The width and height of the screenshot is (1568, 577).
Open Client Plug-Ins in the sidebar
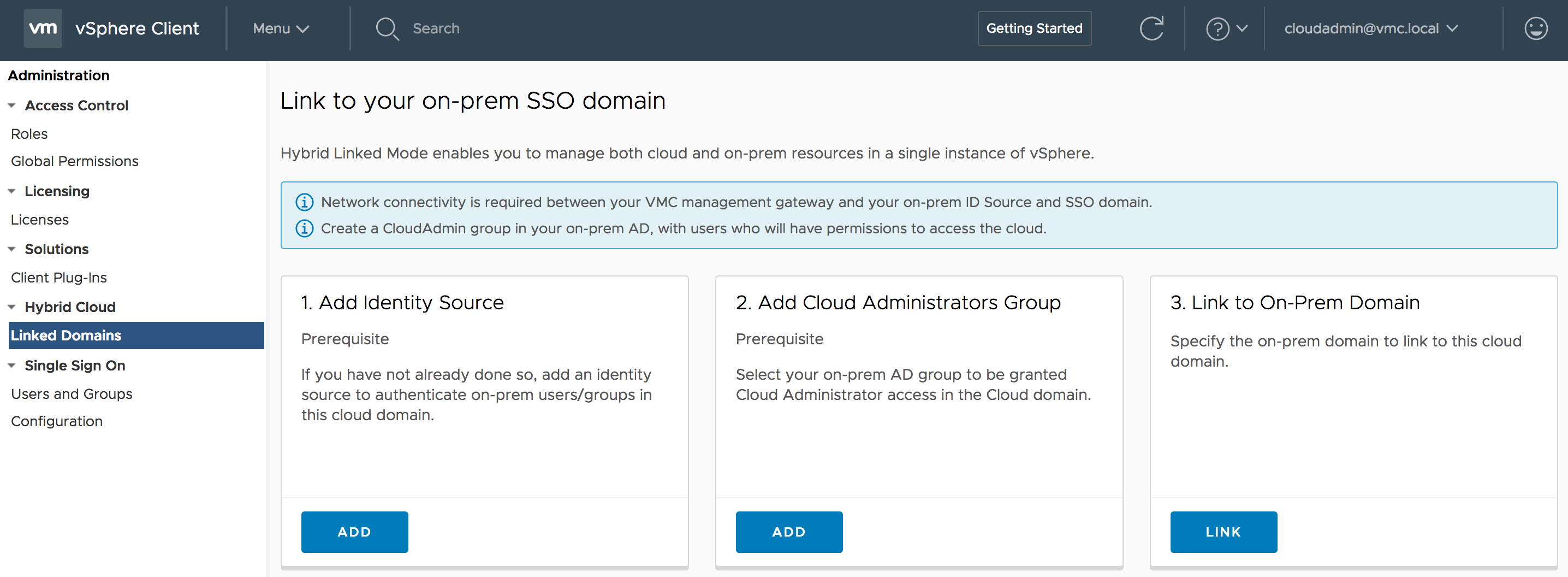pyautogui.click(x=59, y=278)
